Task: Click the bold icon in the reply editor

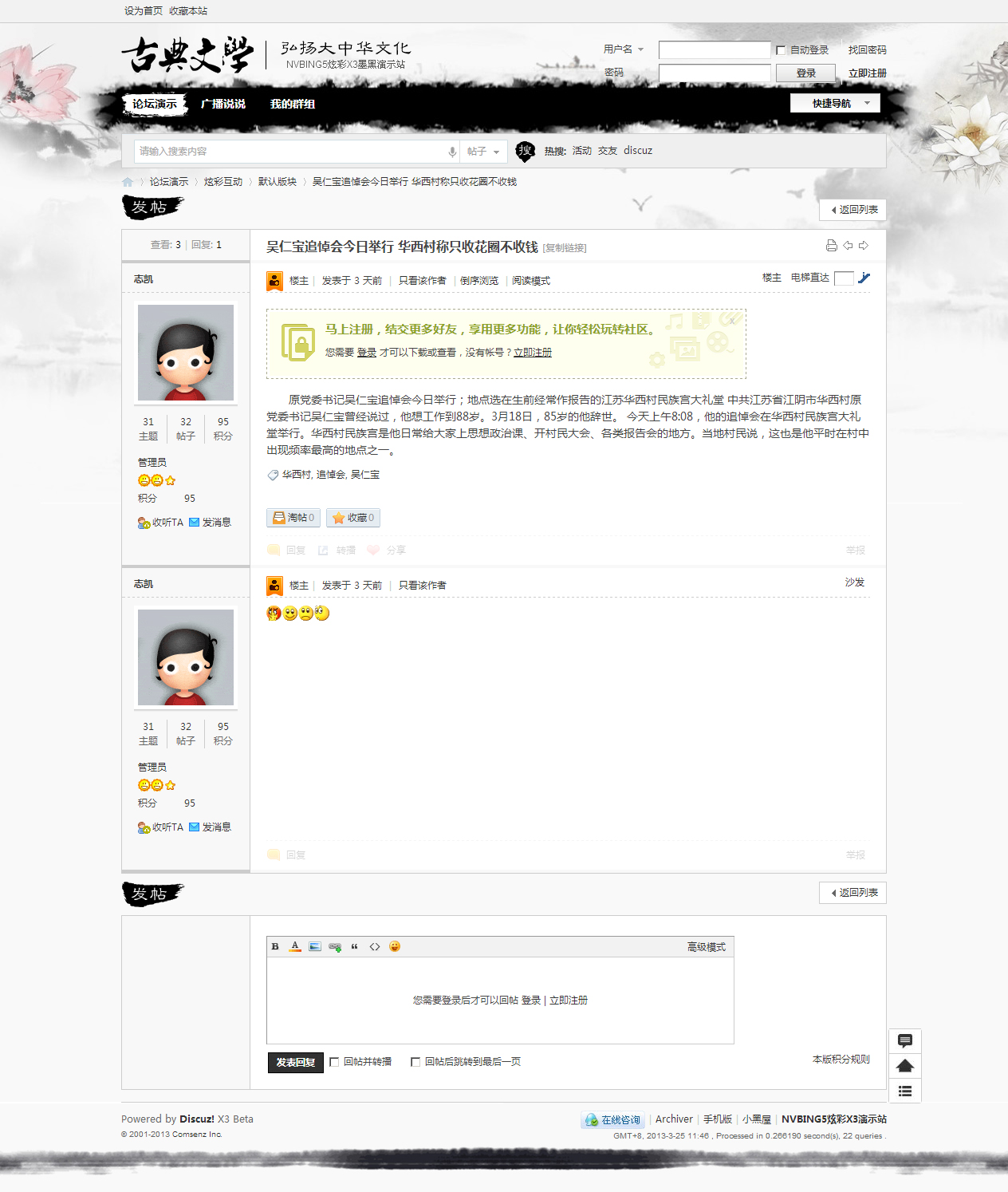Action: coord(275,947)
